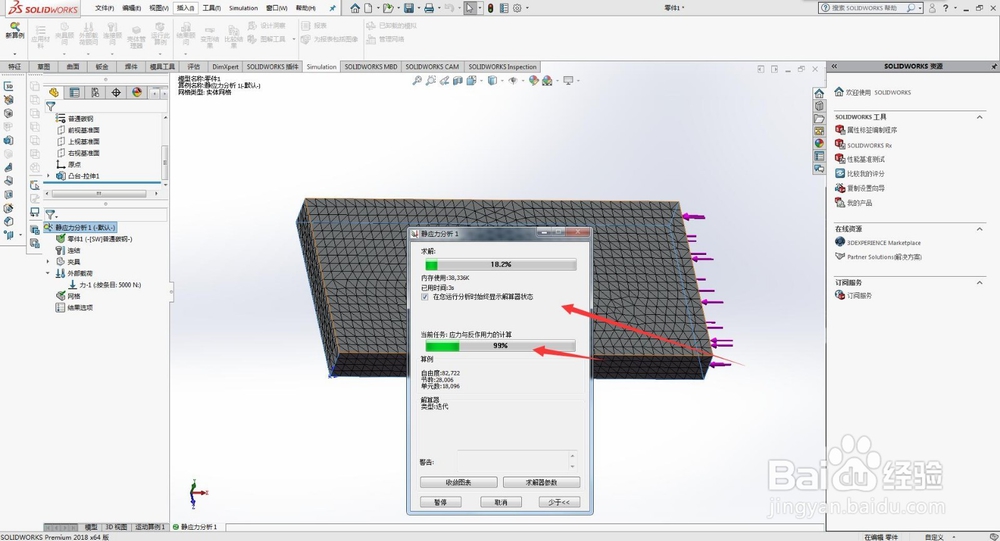Open the Save icon dropdown arrow
The image size is (1000, 541).
418,8
